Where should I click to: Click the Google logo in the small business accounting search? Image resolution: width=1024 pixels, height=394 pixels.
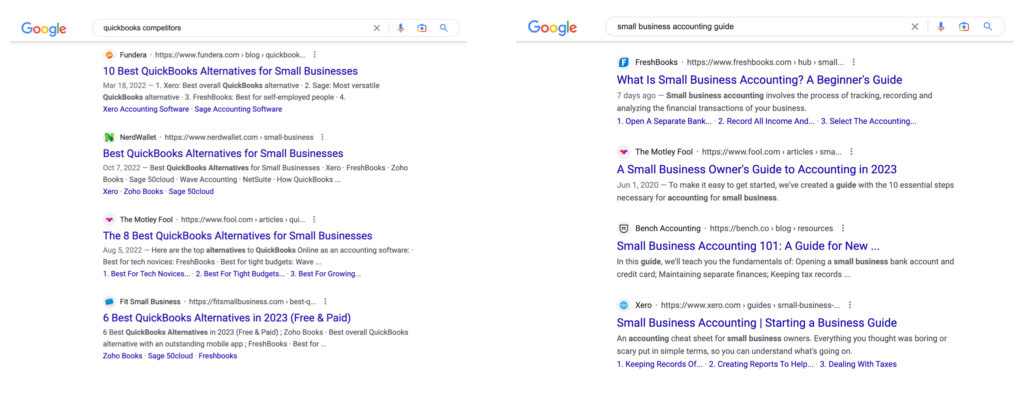552,27
